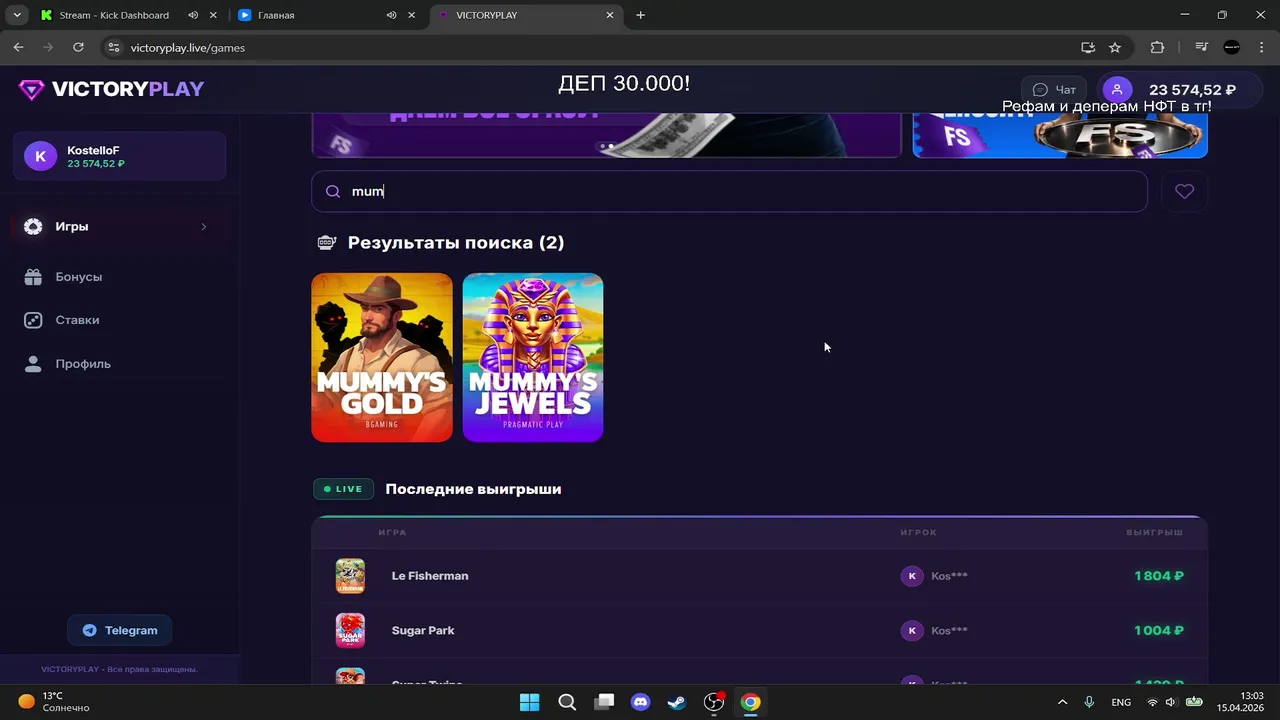Image resolution: width=1280 pixels, height=720 pixels.
Task: Open the Windows Start menu
Action: click(529, 702)
